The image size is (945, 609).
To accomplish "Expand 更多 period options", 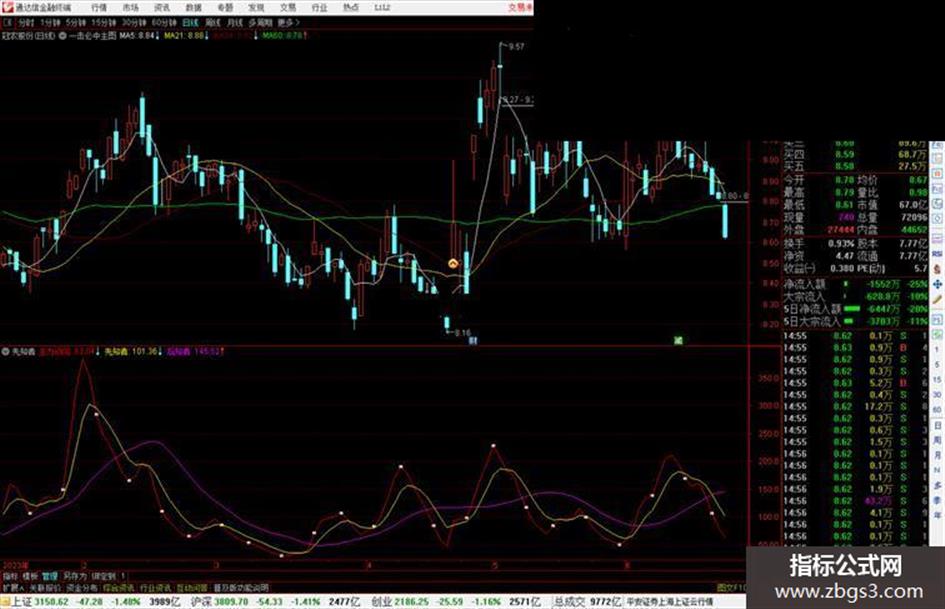I will 288,23.
